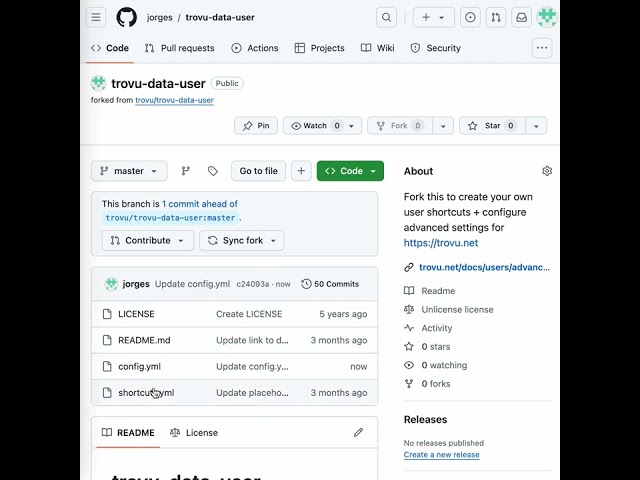The image size is (640, 480).
Task: Open the notifications inbox icon
Action: 521,18
